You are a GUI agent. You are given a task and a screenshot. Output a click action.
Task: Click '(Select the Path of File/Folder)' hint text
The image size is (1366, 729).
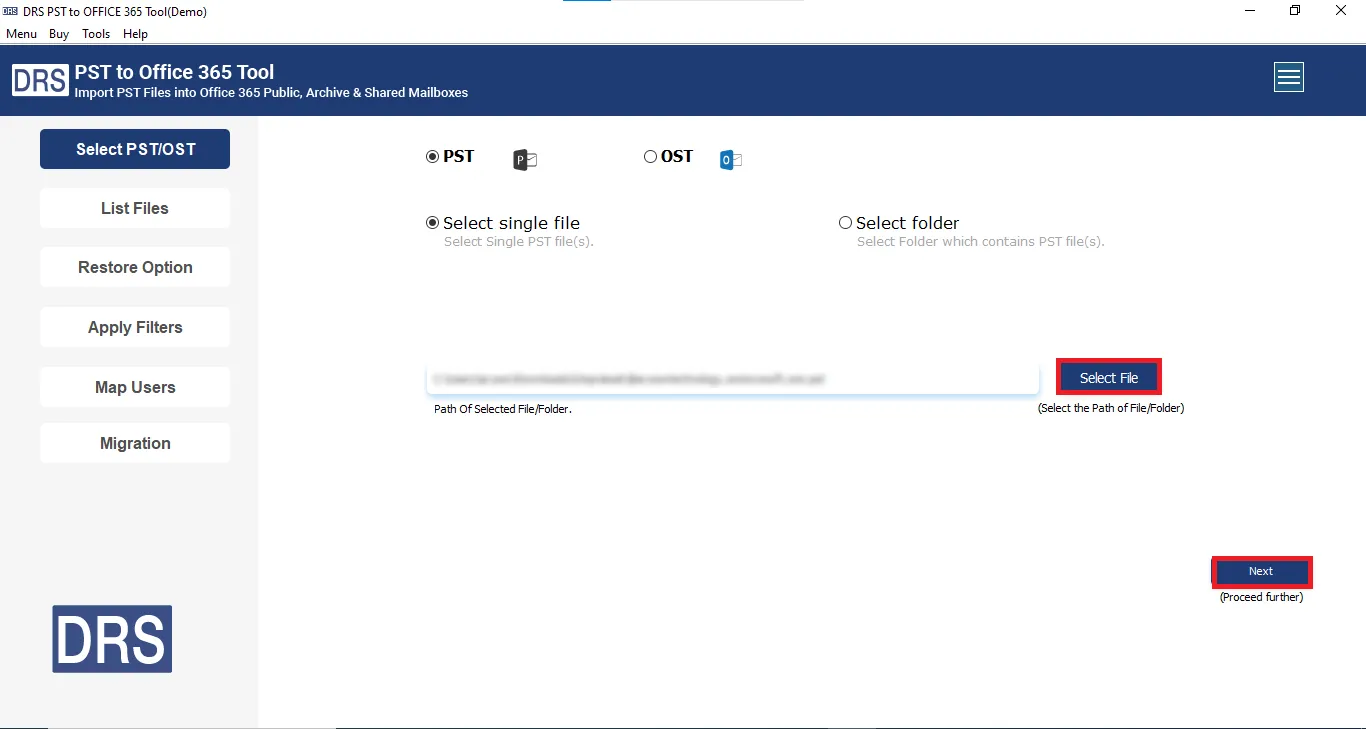(x=1111, y=408)
